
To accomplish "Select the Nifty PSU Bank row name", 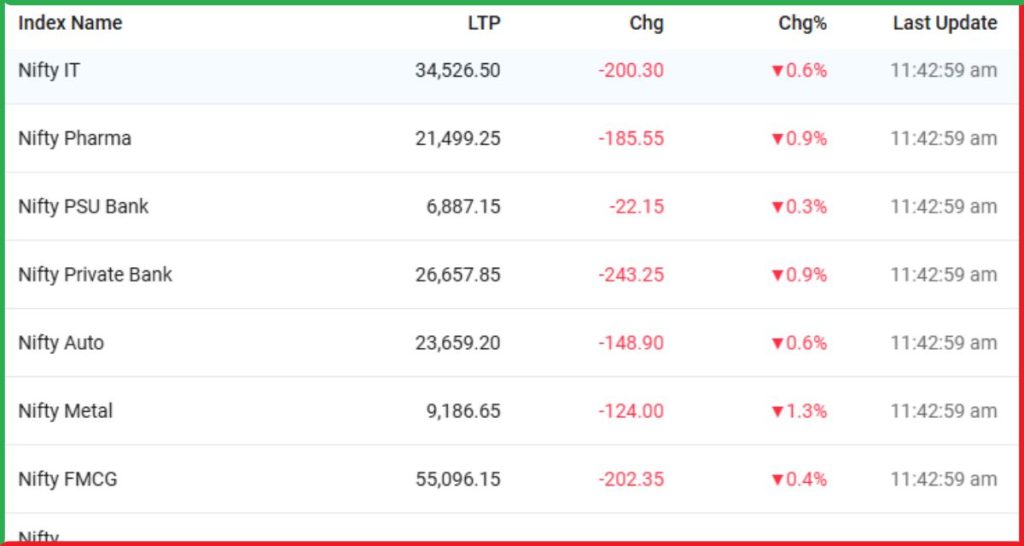I will 84,207.
